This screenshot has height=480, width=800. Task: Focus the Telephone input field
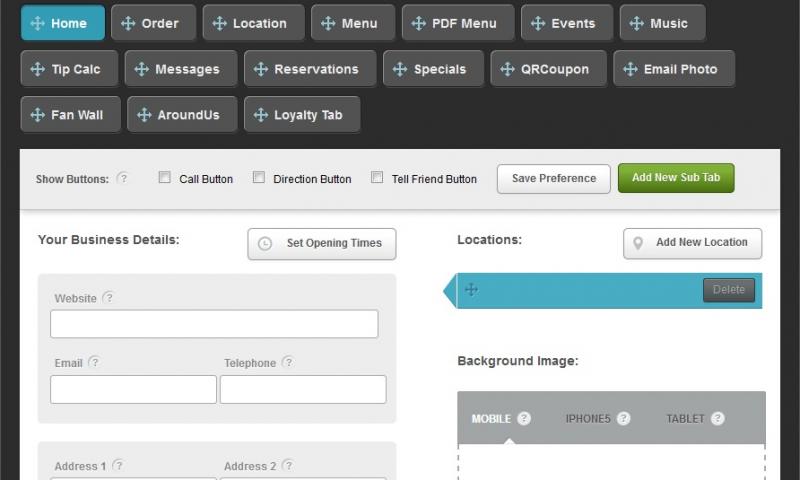click(x=303, y=389)
